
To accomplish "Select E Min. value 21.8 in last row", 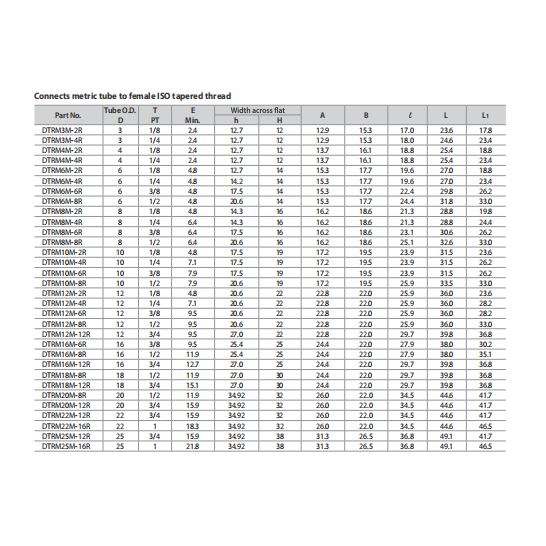I will point(193,447).
